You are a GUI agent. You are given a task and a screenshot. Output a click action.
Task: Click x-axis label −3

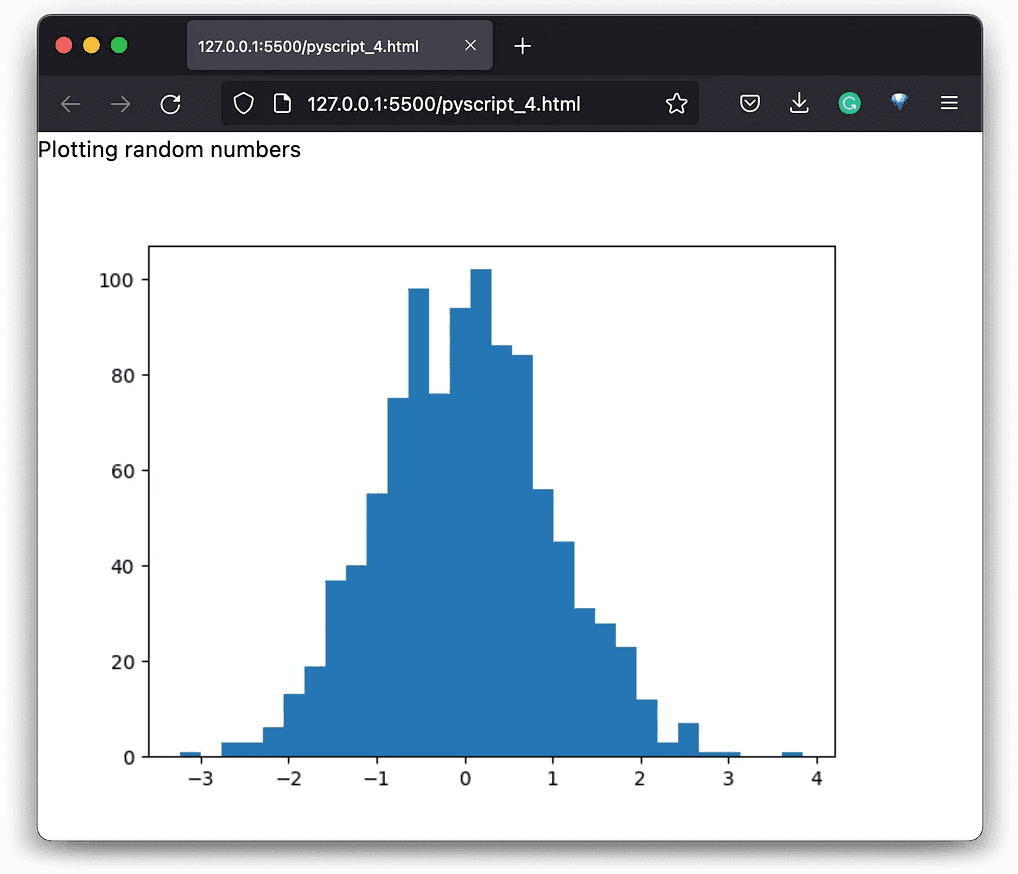201,779
